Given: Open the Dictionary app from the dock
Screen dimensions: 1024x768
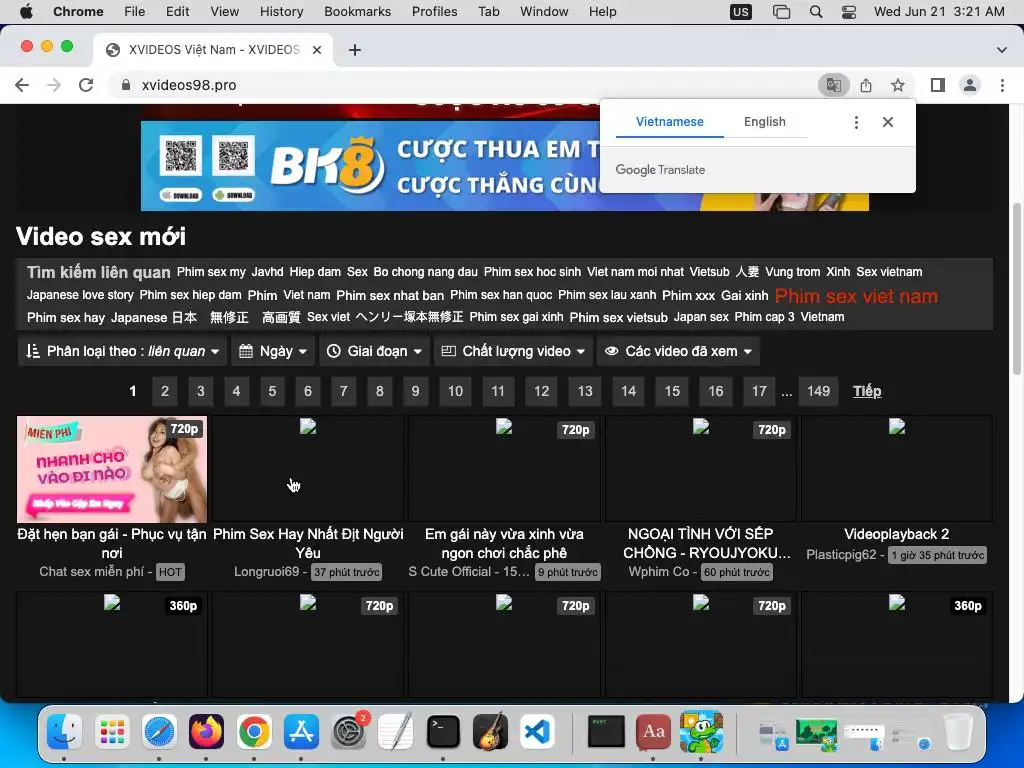Looking at the screenshot, I should coord(654,731).
